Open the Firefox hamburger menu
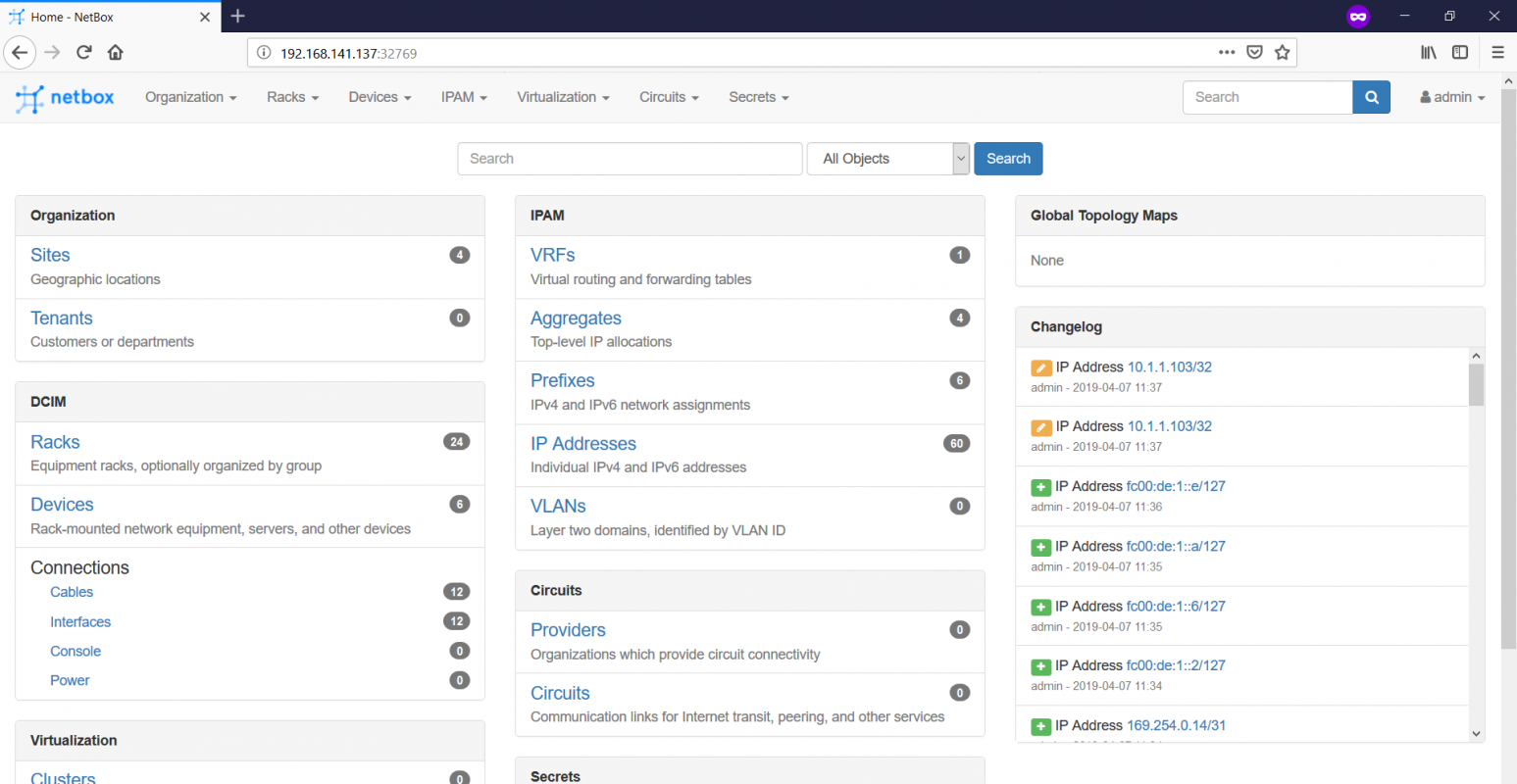This screenshot has width=1517, height=784. (1498, 52)
